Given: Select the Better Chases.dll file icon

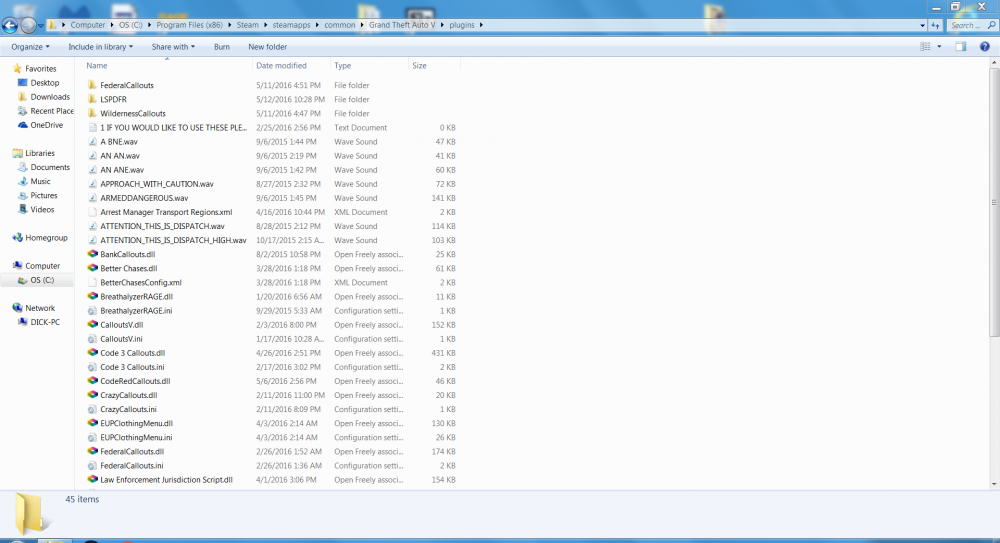Looking at the screenshot, I should pyautogui.click(x=92, y=268).
